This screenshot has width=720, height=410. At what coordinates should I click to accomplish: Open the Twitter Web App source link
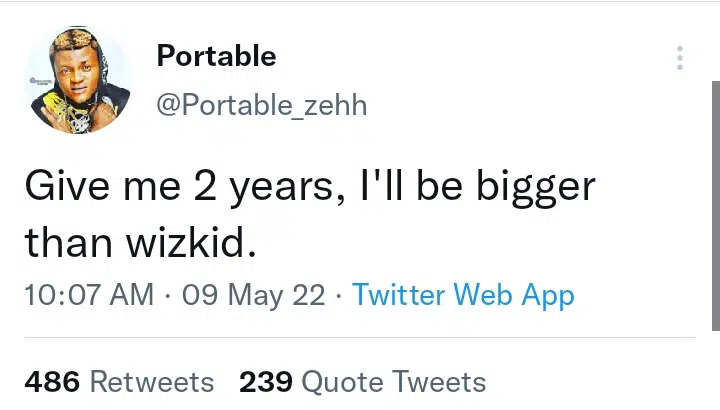[x=463, y=295]
